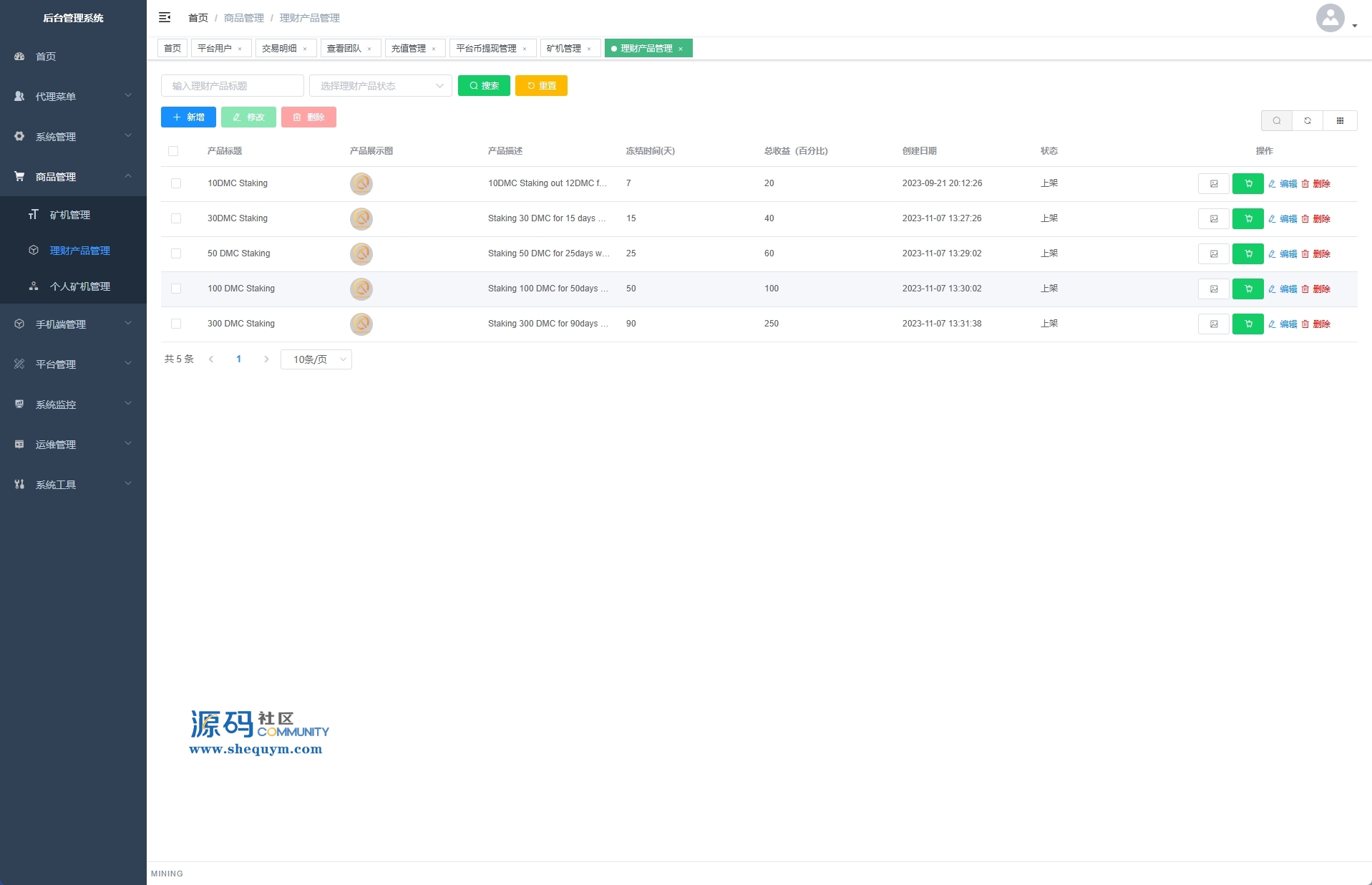Screen dimensions: 1372x885
Task: Click the refresh table icon
Action: coord(1308,121)
